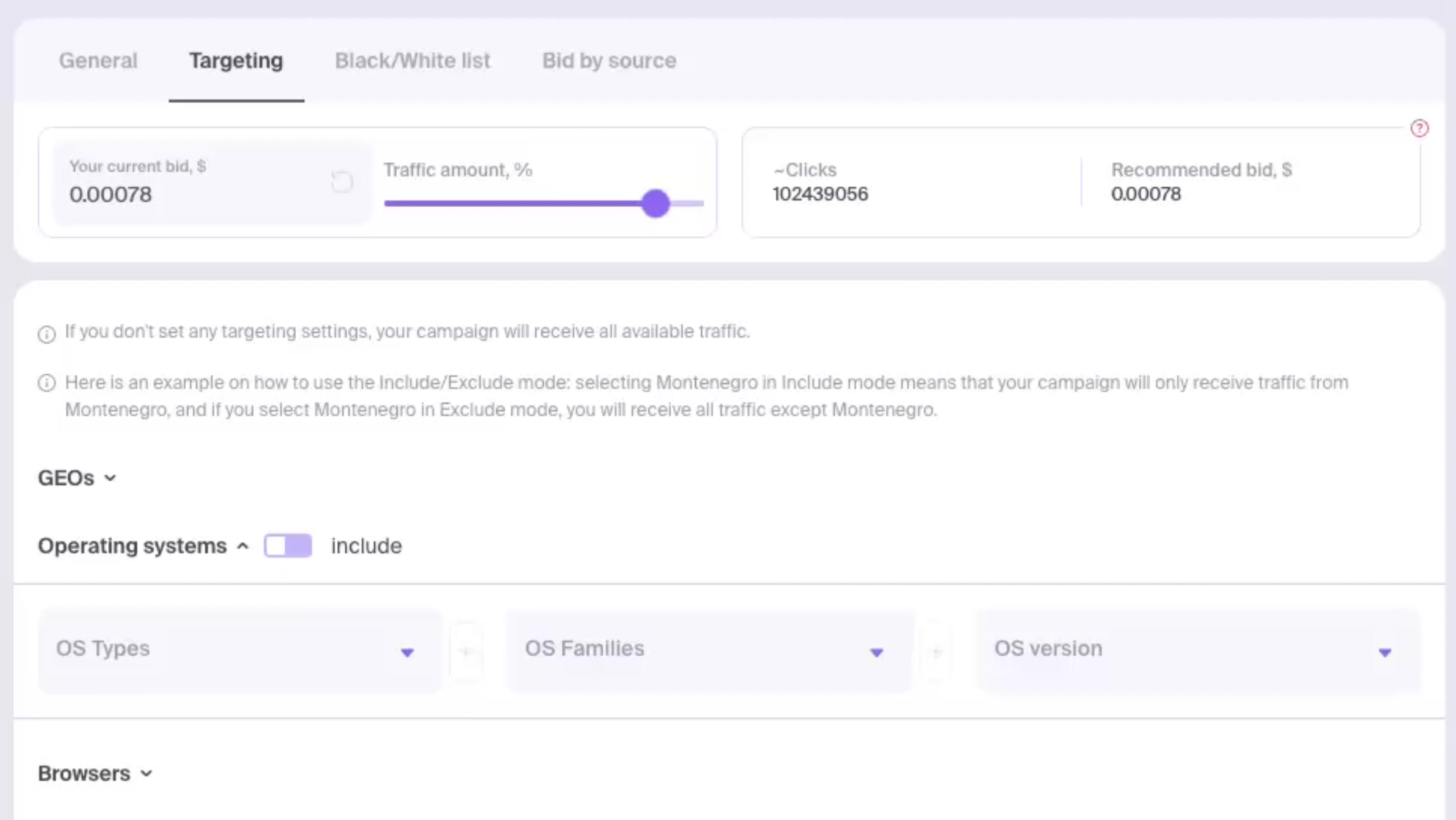Click the plus icon after OS Families
This screenshot has height=820, width=1456.
point(936,651)
